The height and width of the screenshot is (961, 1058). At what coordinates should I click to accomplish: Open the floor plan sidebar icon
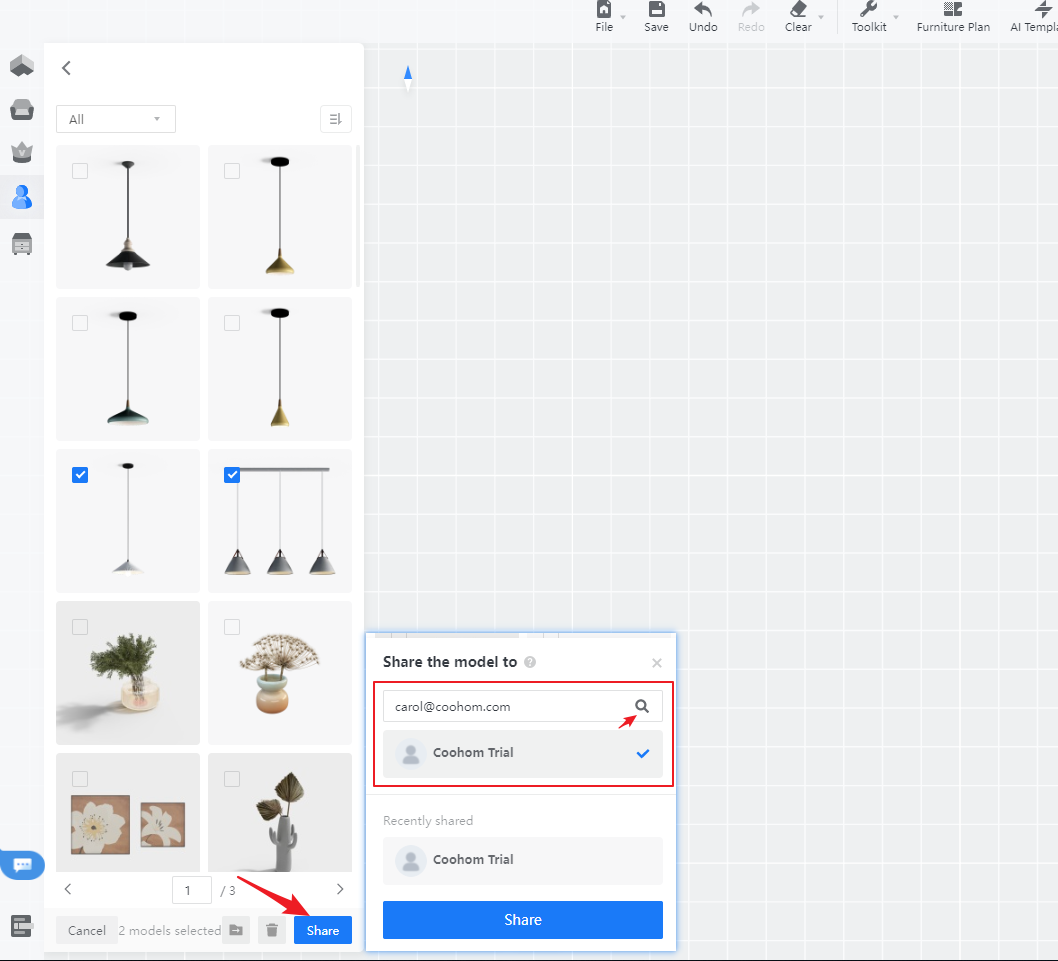[22, 65]
